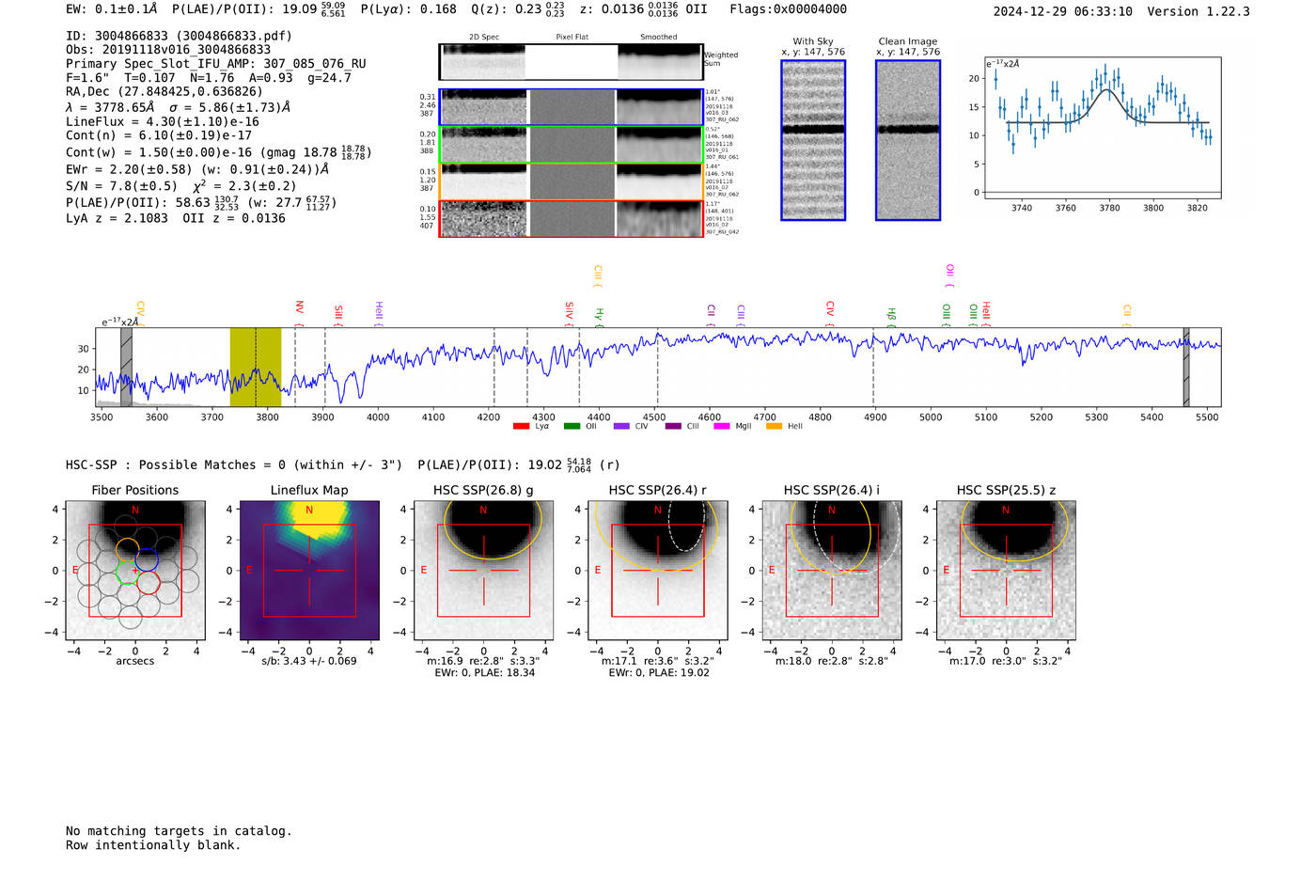1316x896 pixels.
Task: Click the violet CIV legend swatch
Action: (621, 427)
